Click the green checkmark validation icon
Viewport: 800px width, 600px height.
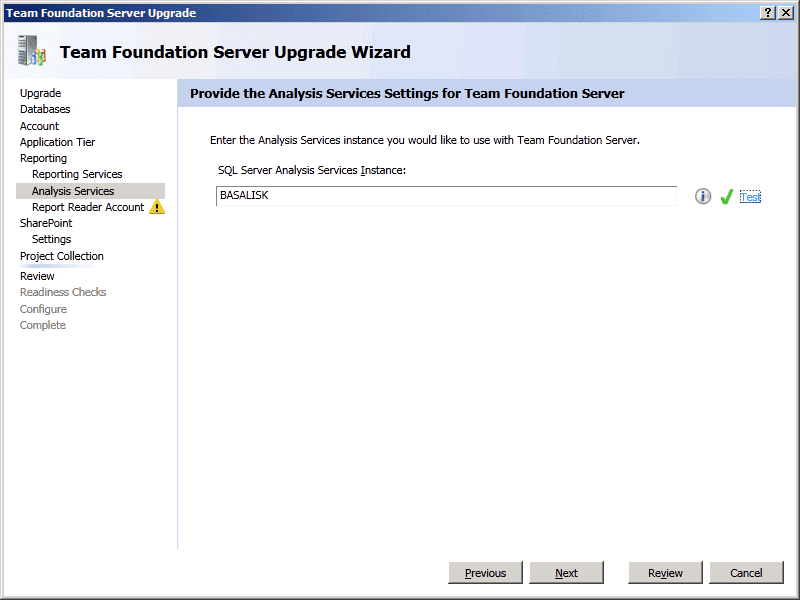click(x=727, y=197)
